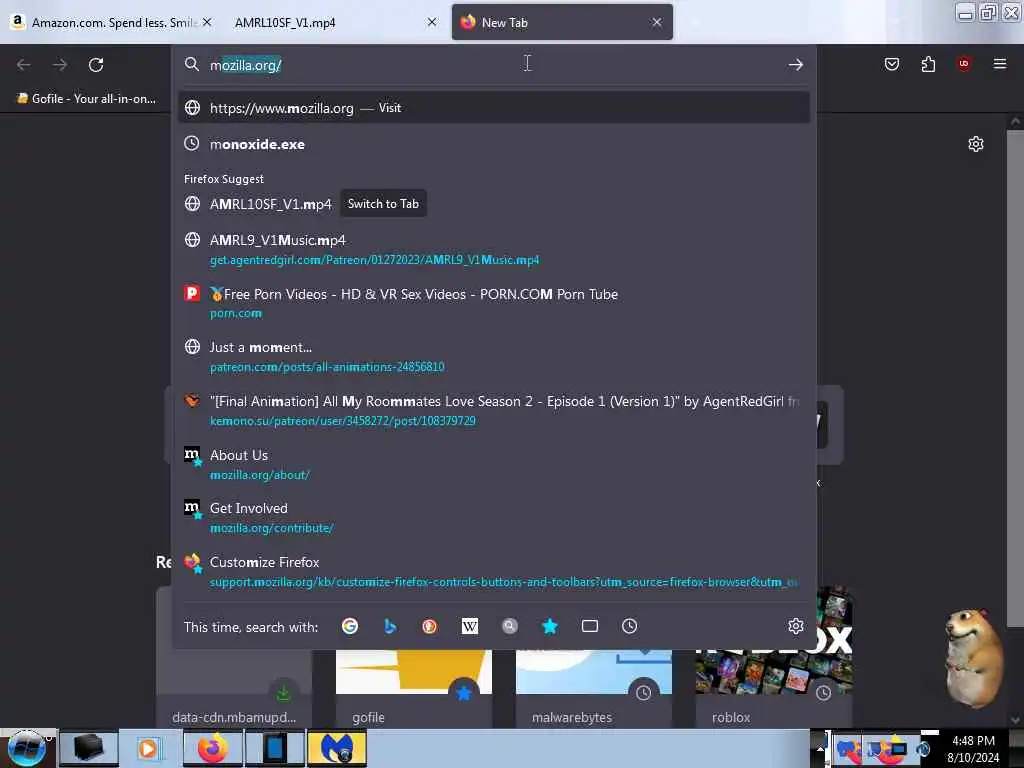
Task: Search only in open Tabs icon
Action: [590, 626]
